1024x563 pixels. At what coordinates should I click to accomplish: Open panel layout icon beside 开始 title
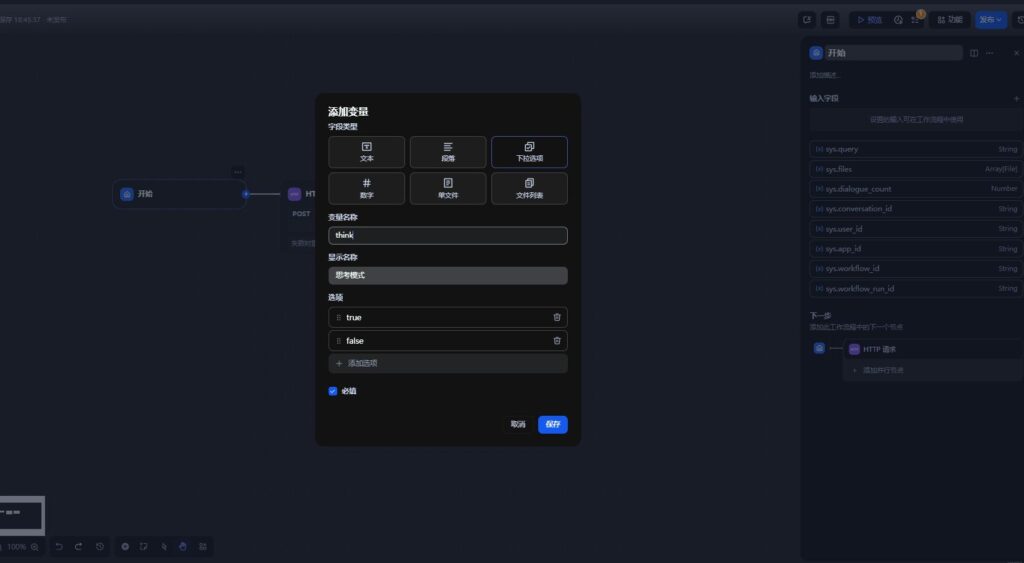974,53
